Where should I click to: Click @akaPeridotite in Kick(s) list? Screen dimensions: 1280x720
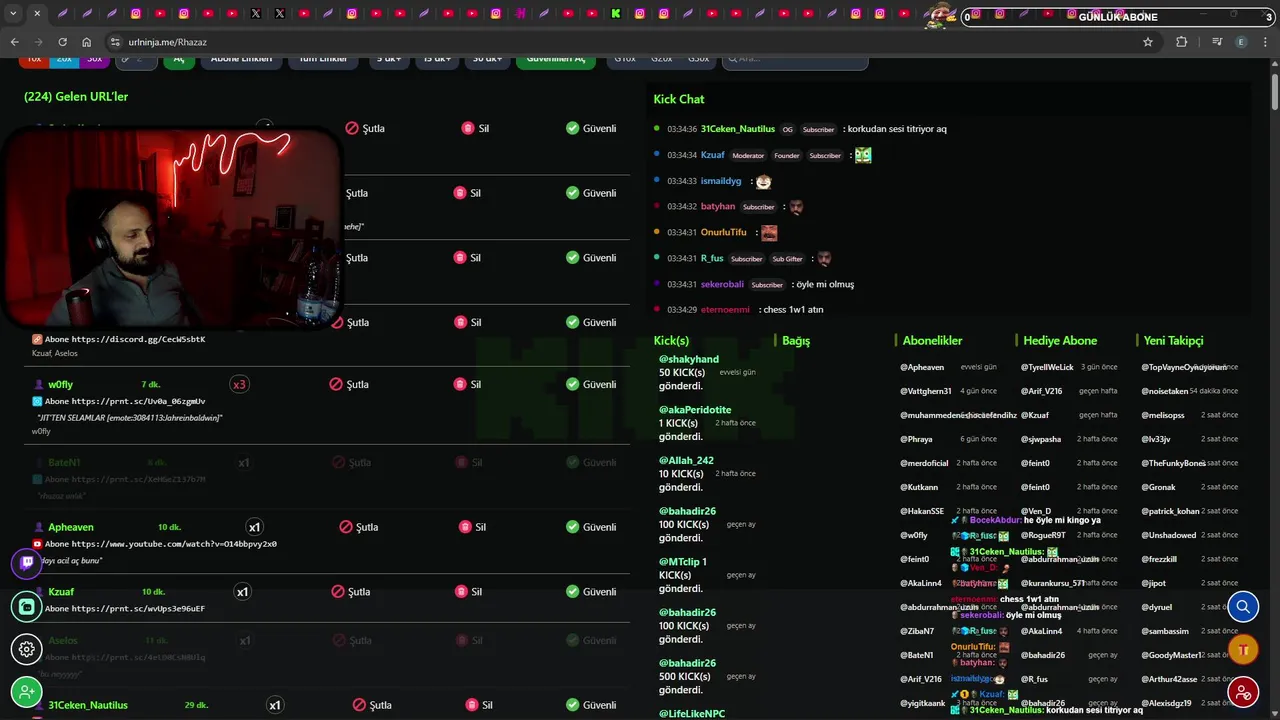[695, 410]
